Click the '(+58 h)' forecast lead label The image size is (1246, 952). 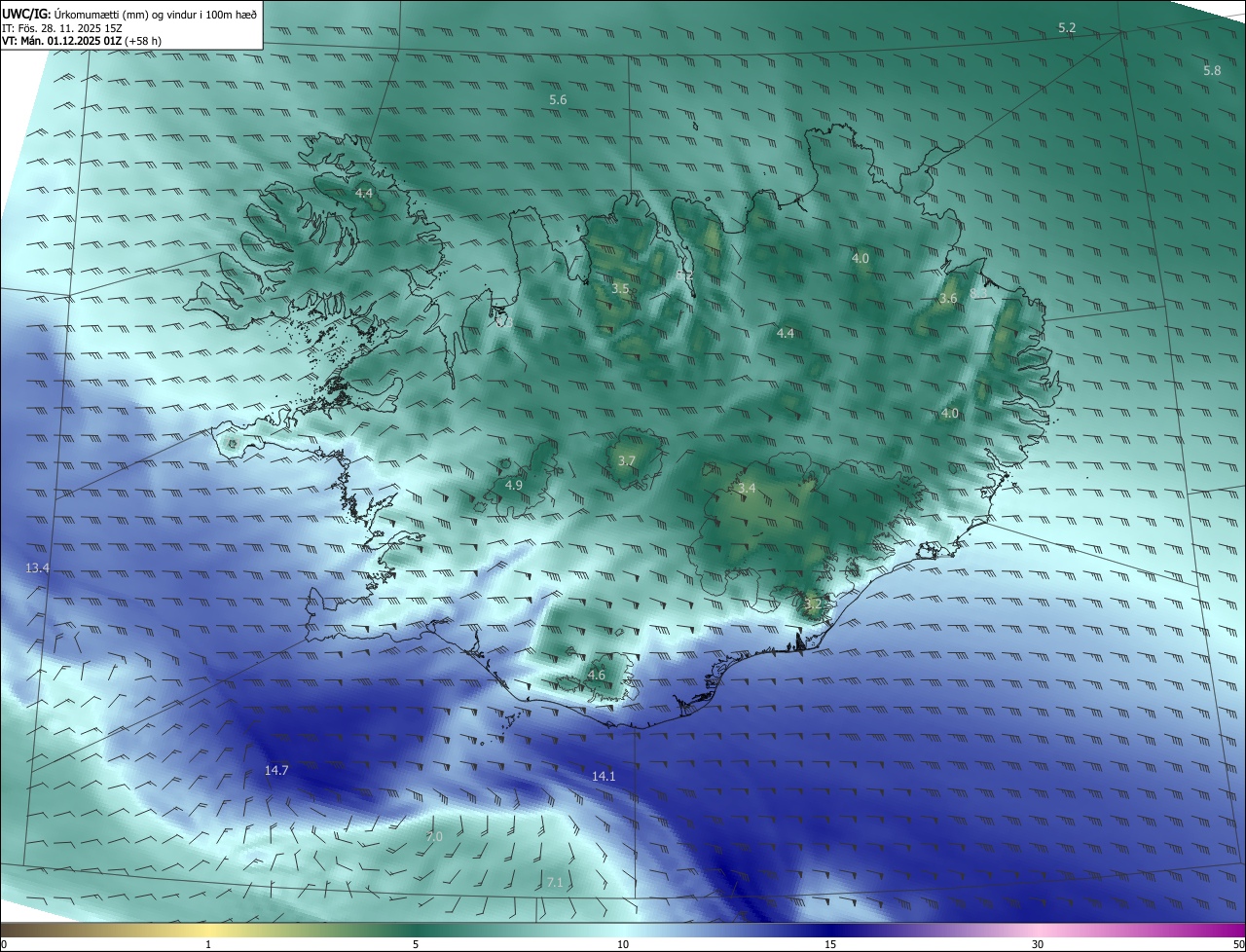[x=143, y=42]
